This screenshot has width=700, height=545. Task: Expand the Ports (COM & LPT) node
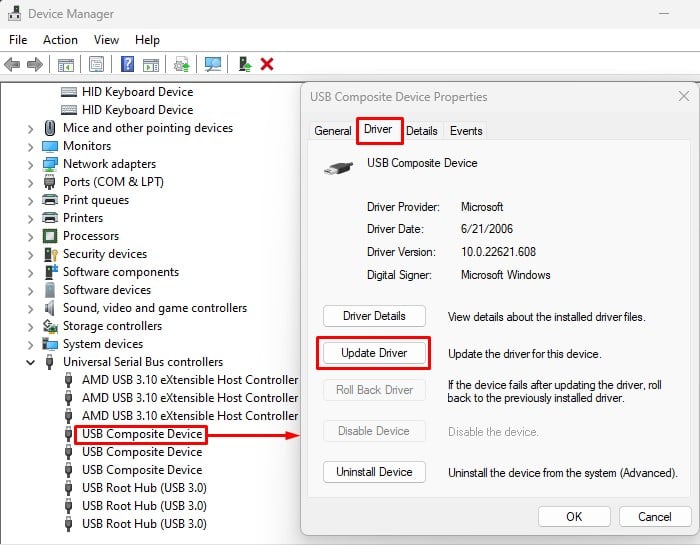click(x=30, y=183)
